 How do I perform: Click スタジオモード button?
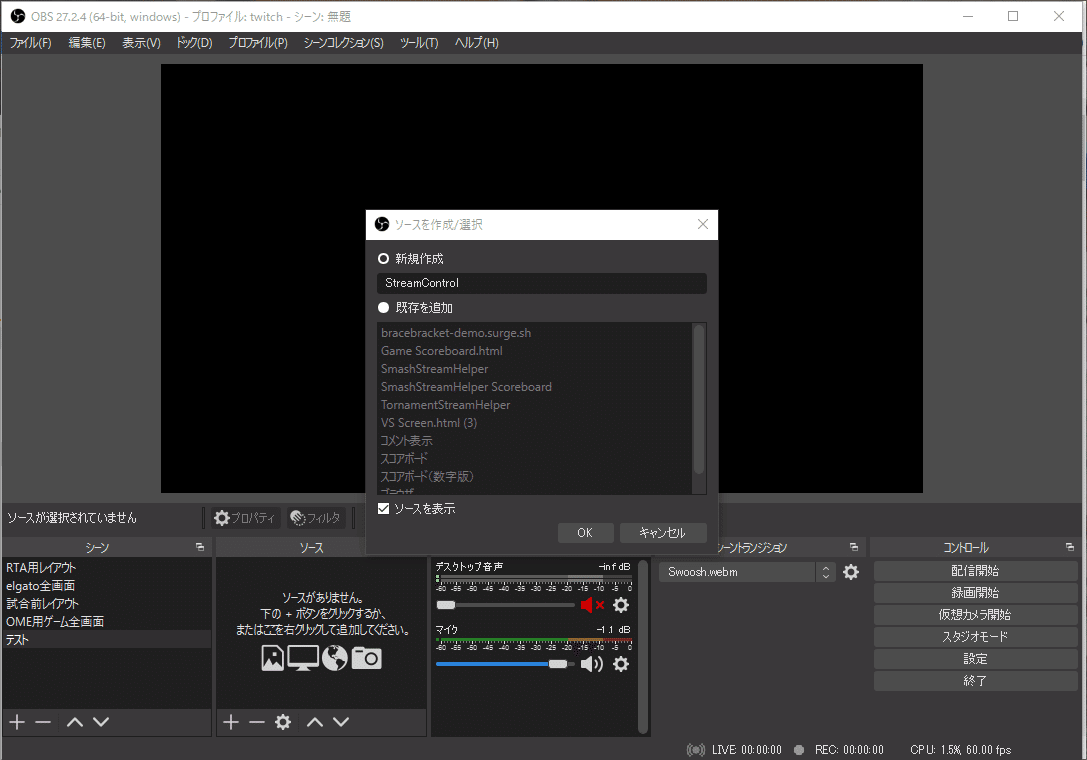[975, 637]
